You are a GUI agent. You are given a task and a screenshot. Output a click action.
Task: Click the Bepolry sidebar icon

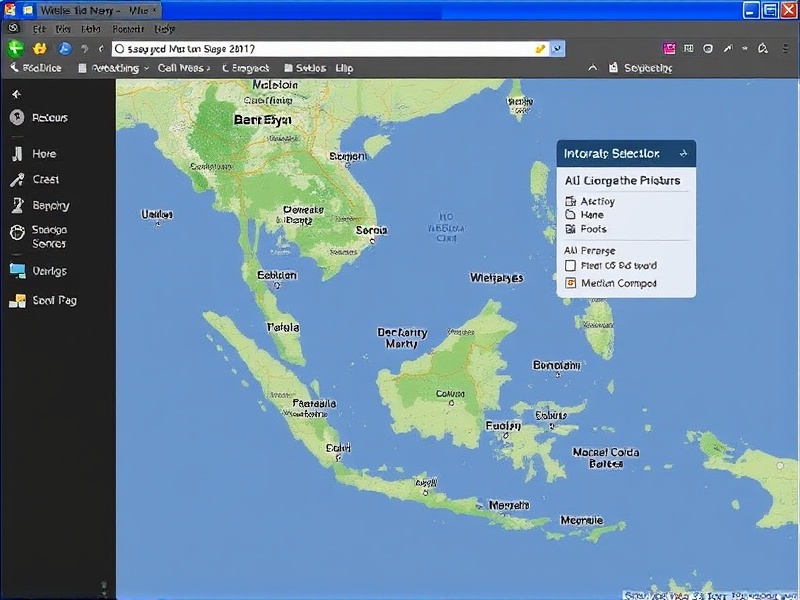(x=17, y=205)
